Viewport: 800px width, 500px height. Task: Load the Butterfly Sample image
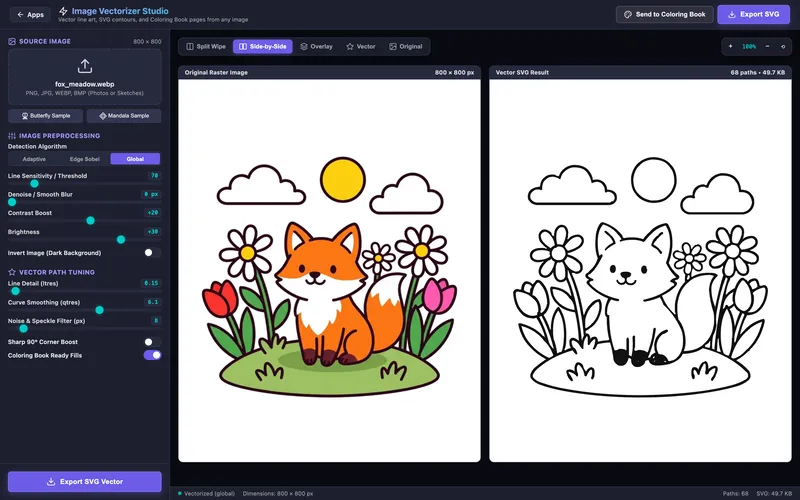point(45,116)
